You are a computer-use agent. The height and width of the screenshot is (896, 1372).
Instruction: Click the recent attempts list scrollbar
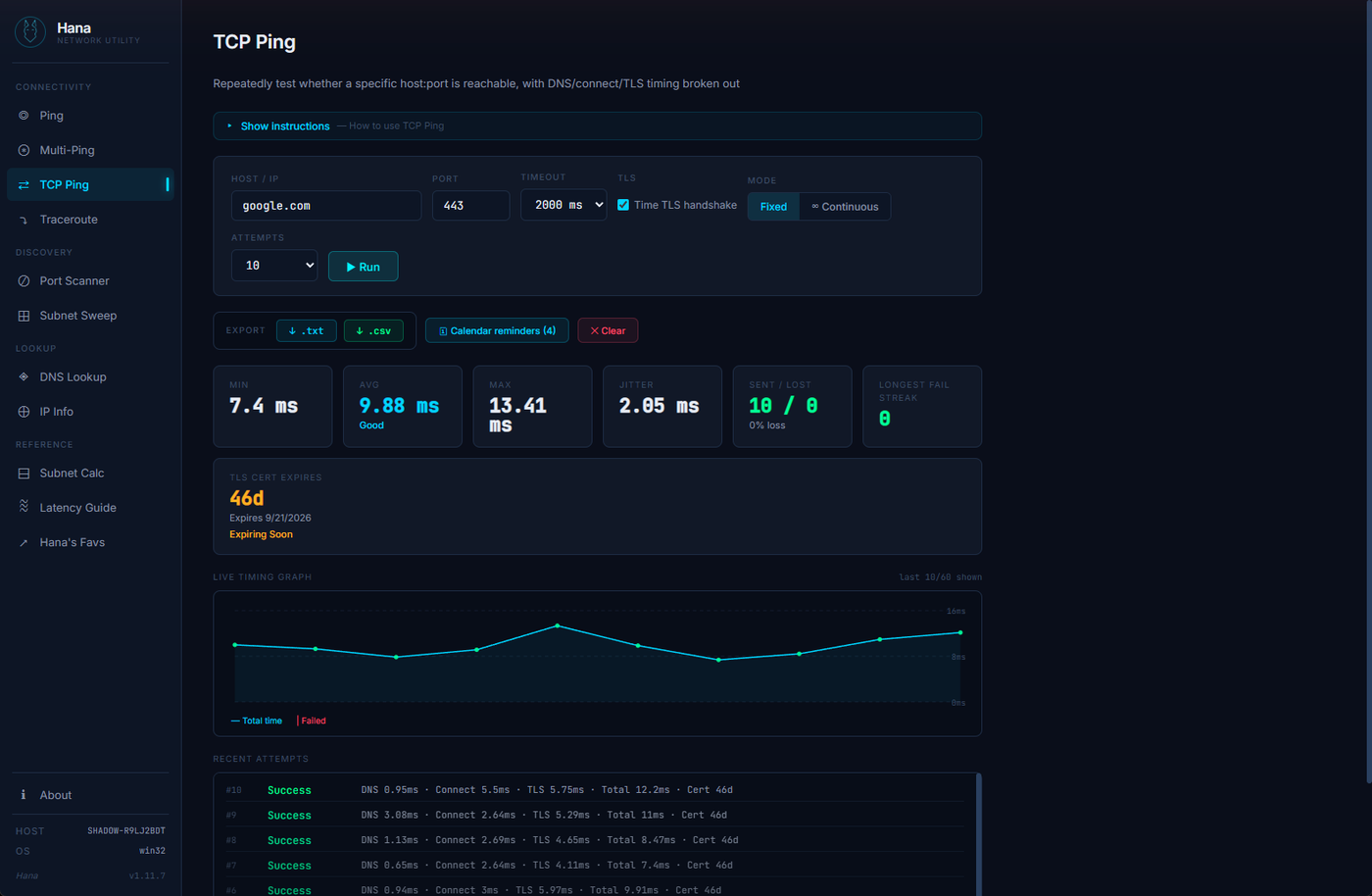pos(978,833)
